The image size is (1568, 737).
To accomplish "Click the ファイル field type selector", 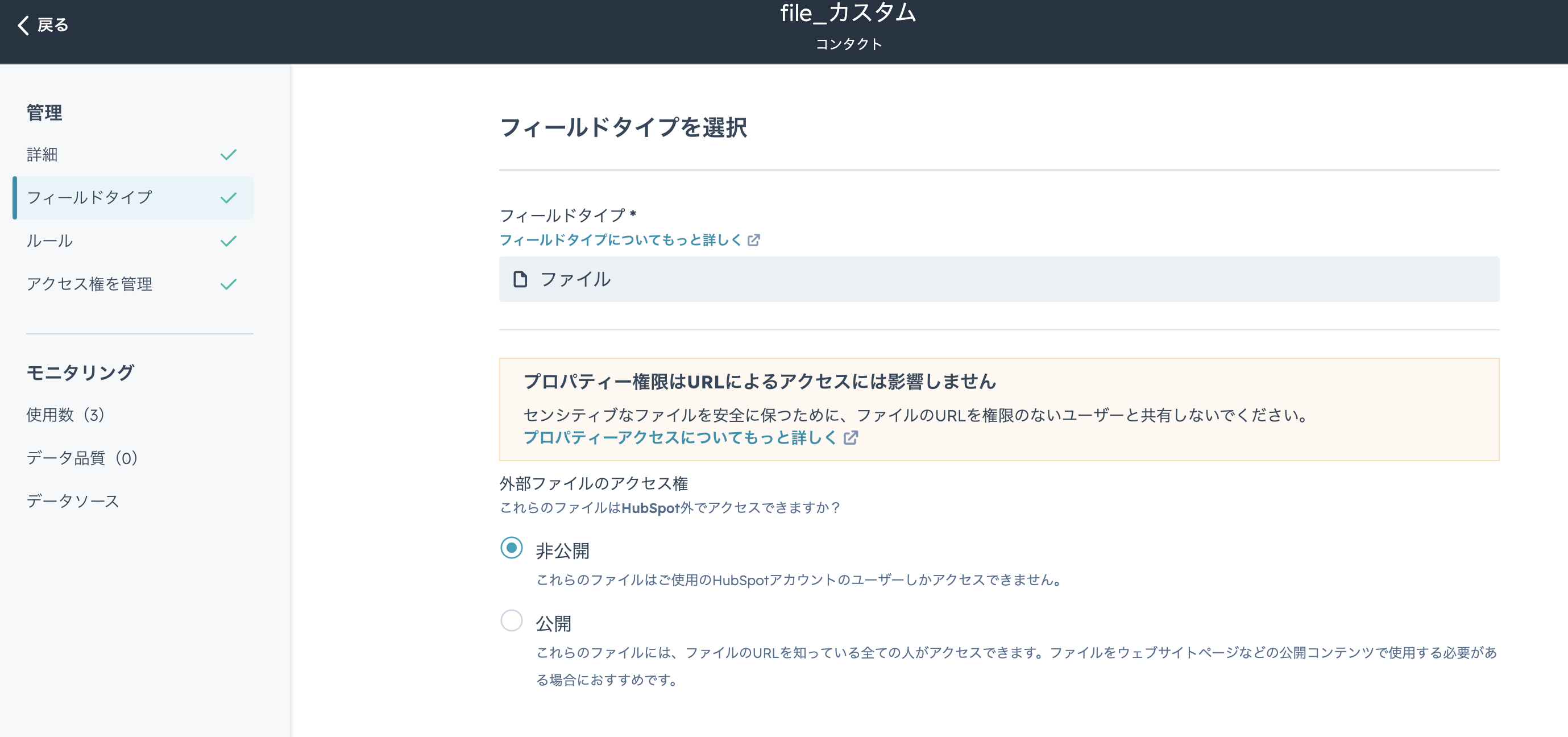I will pyautogui.click(x=999, y=279).
